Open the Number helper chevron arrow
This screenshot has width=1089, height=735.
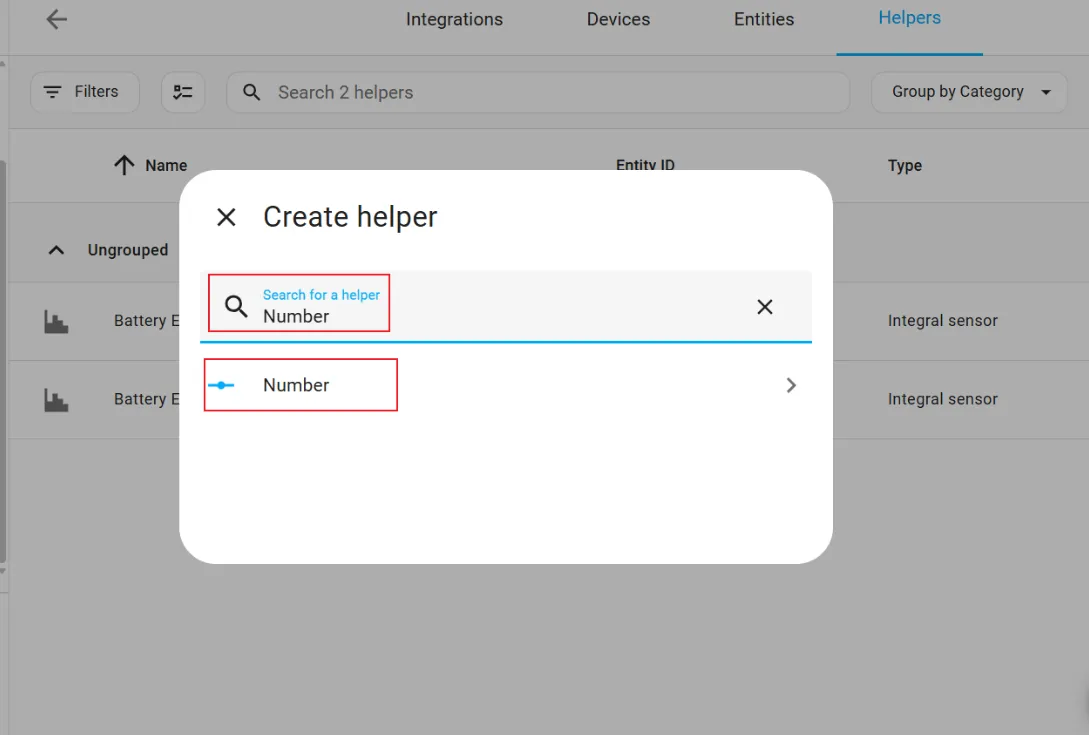coord(791,385)
